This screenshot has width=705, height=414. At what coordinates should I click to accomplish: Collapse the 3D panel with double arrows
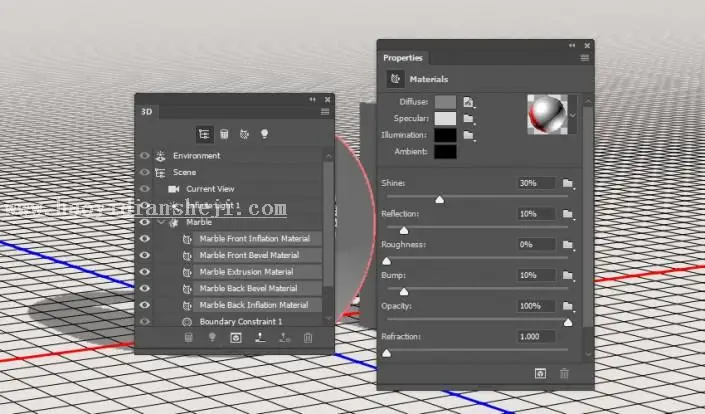click(x=312, y=99)
